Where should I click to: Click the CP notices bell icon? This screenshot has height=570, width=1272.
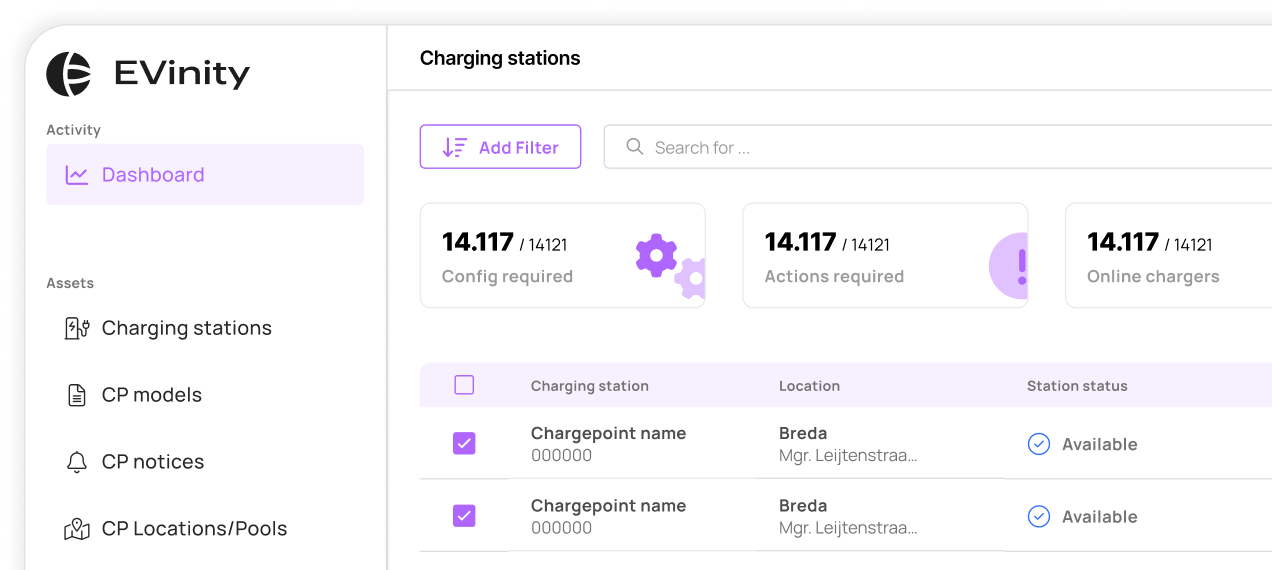click(x=77, y=462)
